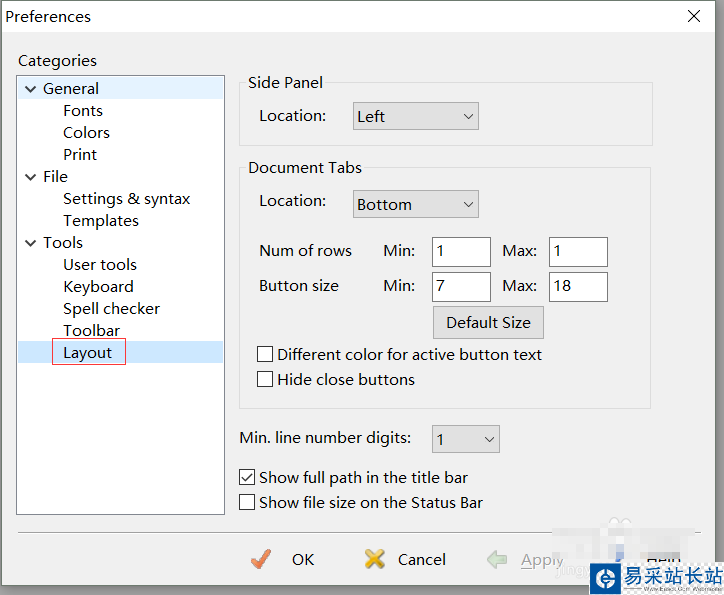Enable Show file size on Status Bar

point(247,502)
